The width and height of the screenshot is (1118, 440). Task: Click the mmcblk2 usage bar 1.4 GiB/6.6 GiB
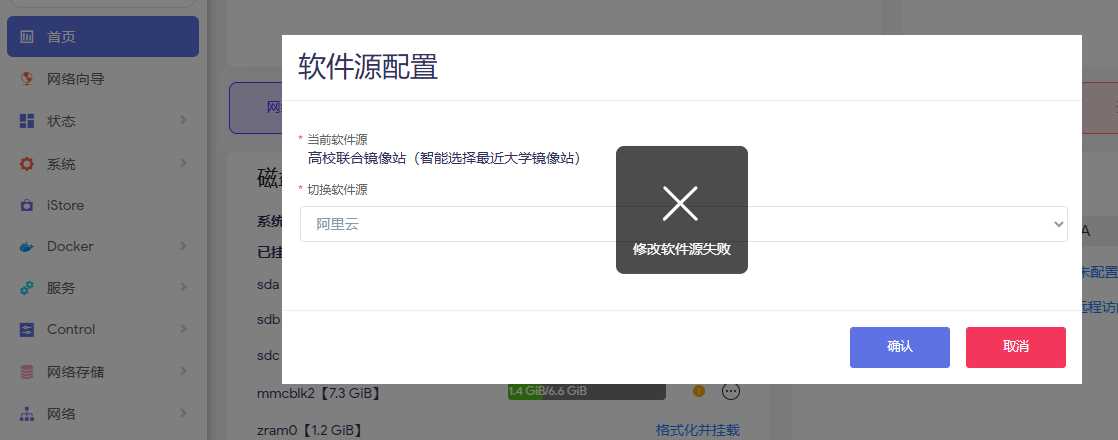(587, 391)
